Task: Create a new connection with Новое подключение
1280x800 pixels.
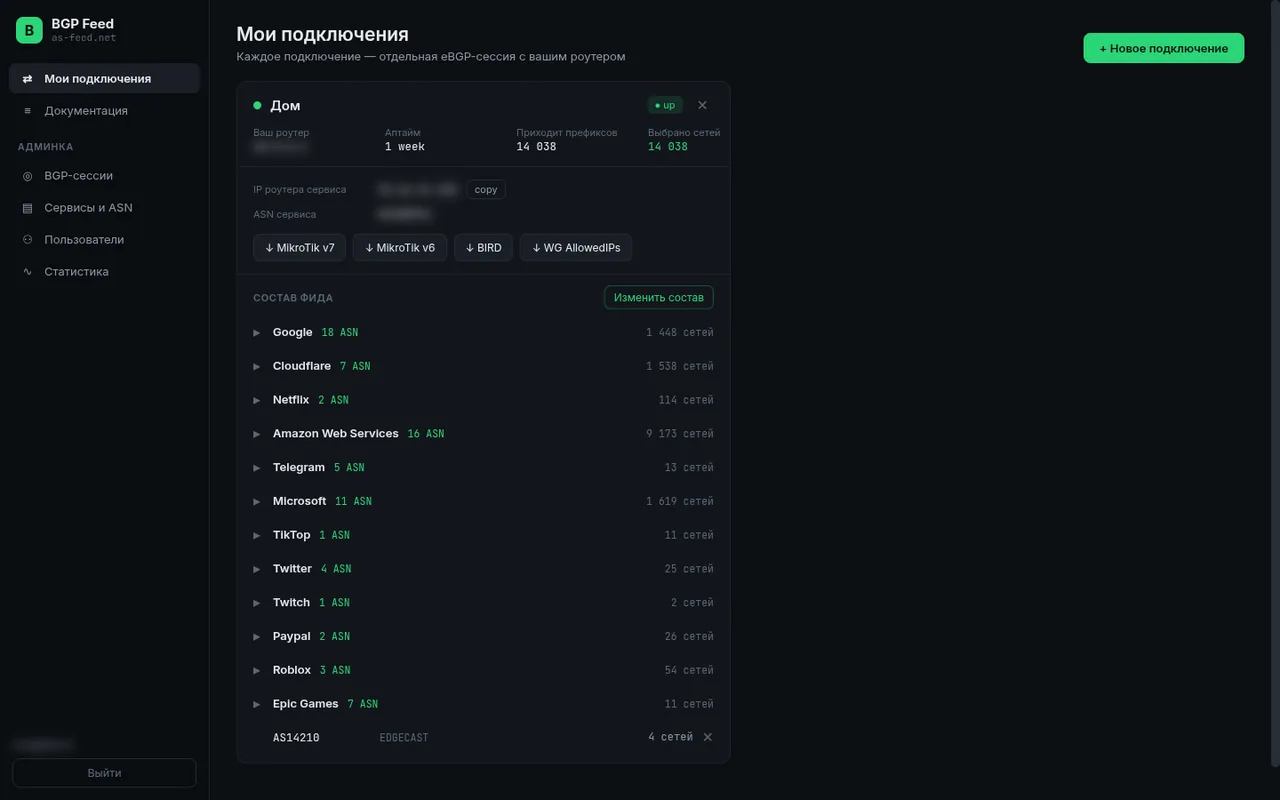Action: coord(1164,48)
